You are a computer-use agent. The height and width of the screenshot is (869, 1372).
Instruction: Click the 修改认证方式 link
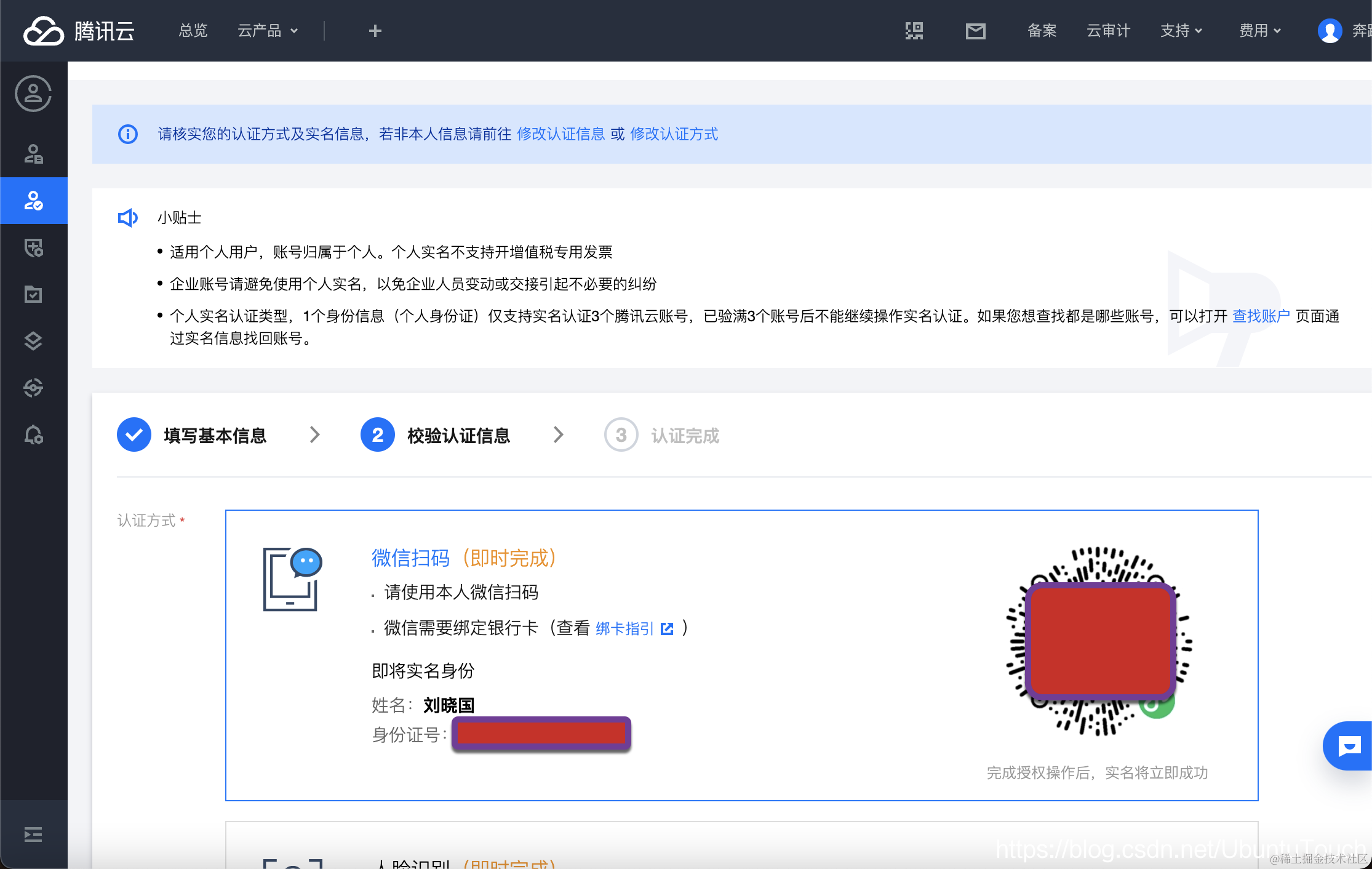pyautogui.click(x=674, y=134)
